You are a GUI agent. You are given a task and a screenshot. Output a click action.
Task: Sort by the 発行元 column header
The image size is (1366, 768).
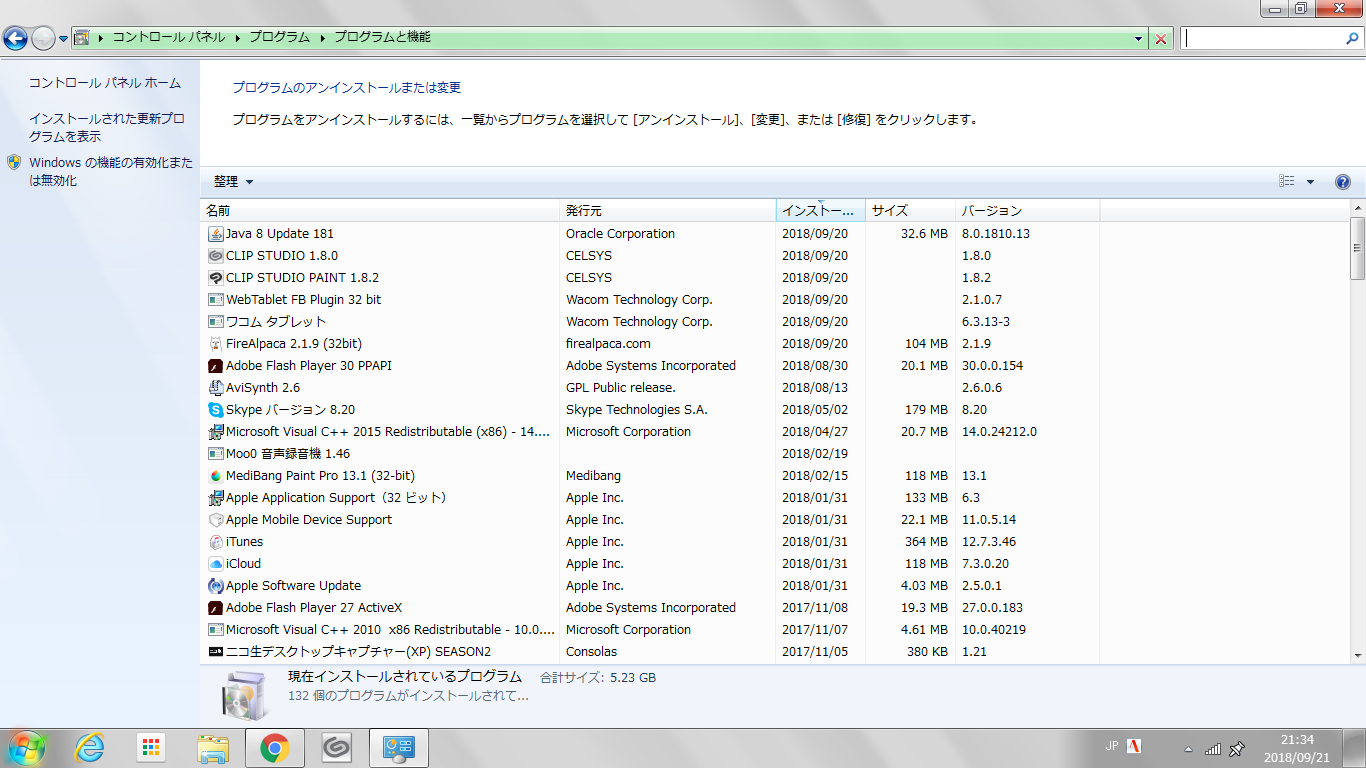pyautogui.click(x=668, y=211)
